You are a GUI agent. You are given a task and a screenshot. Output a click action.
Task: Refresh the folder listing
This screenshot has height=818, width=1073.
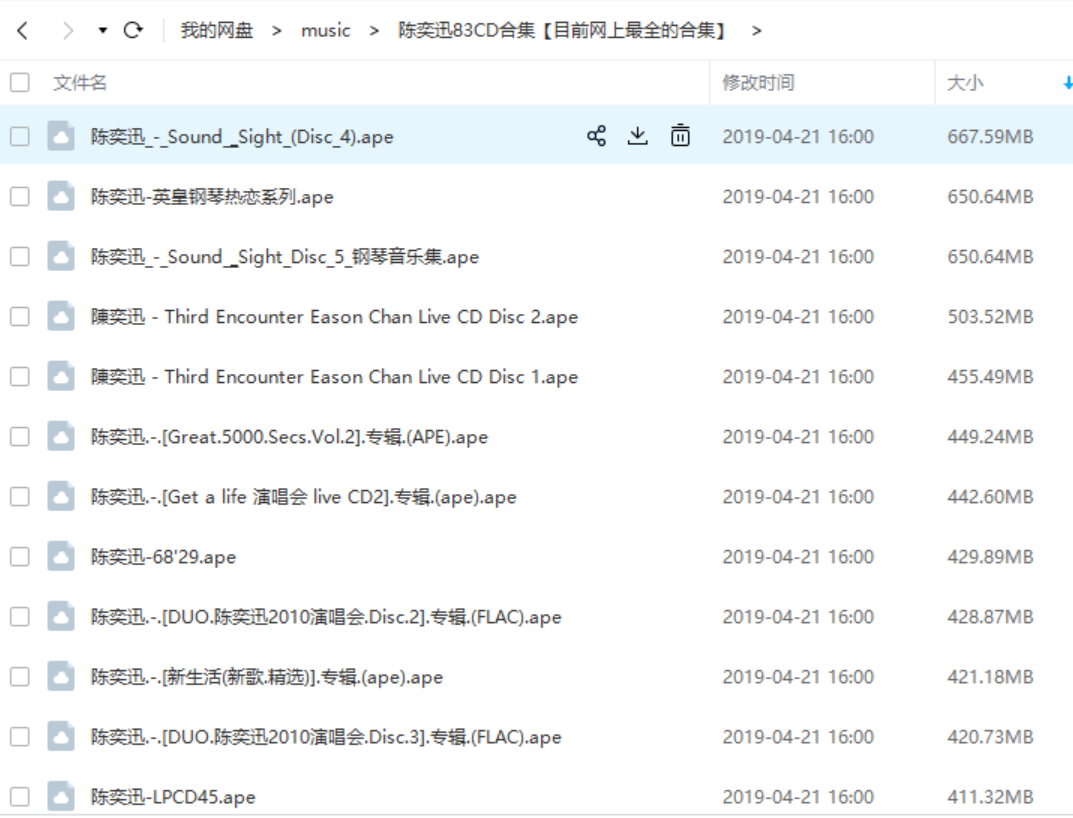pos(133,30)
